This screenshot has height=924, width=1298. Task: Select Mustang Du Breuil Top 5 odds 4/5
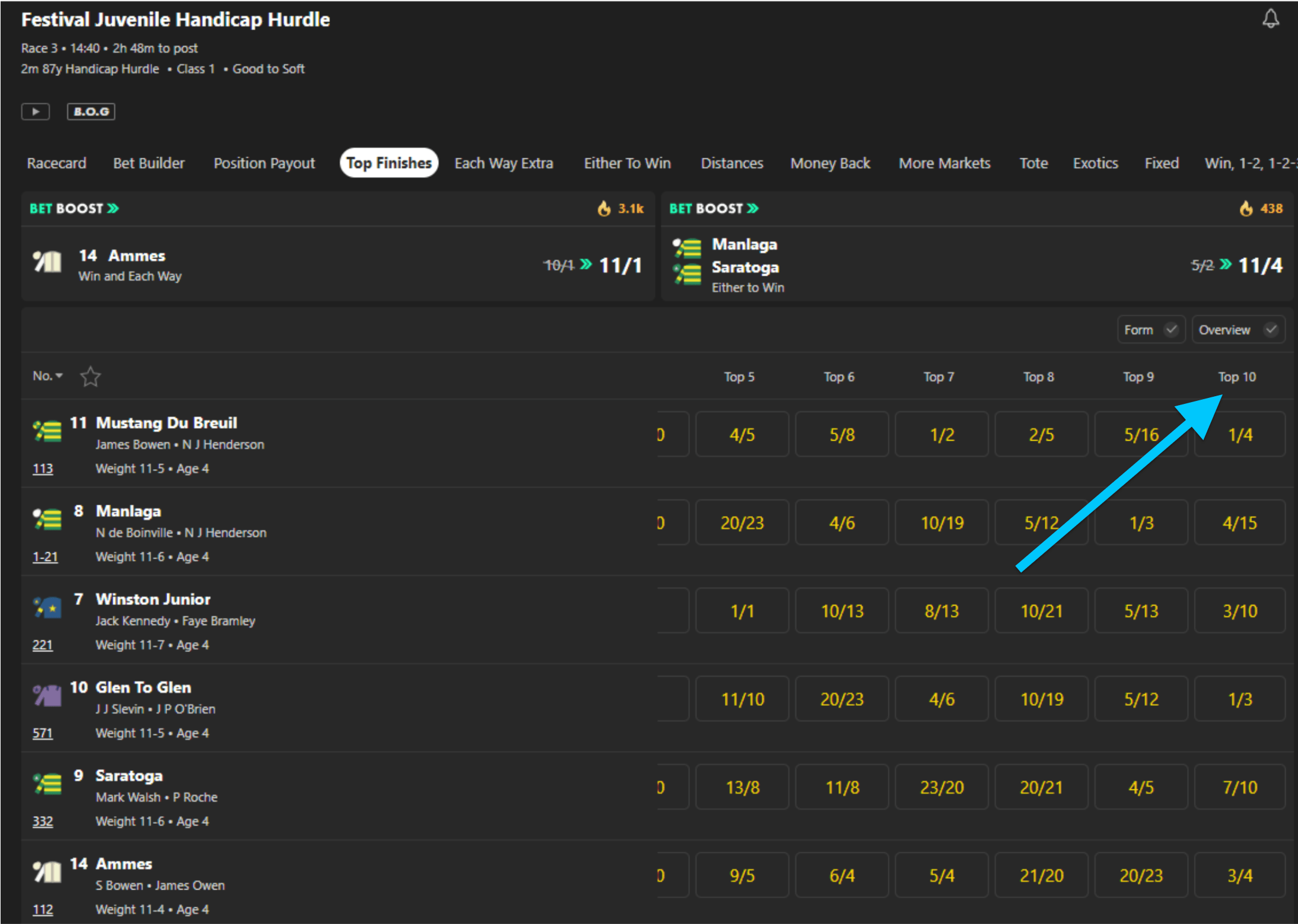coord(742,435)
